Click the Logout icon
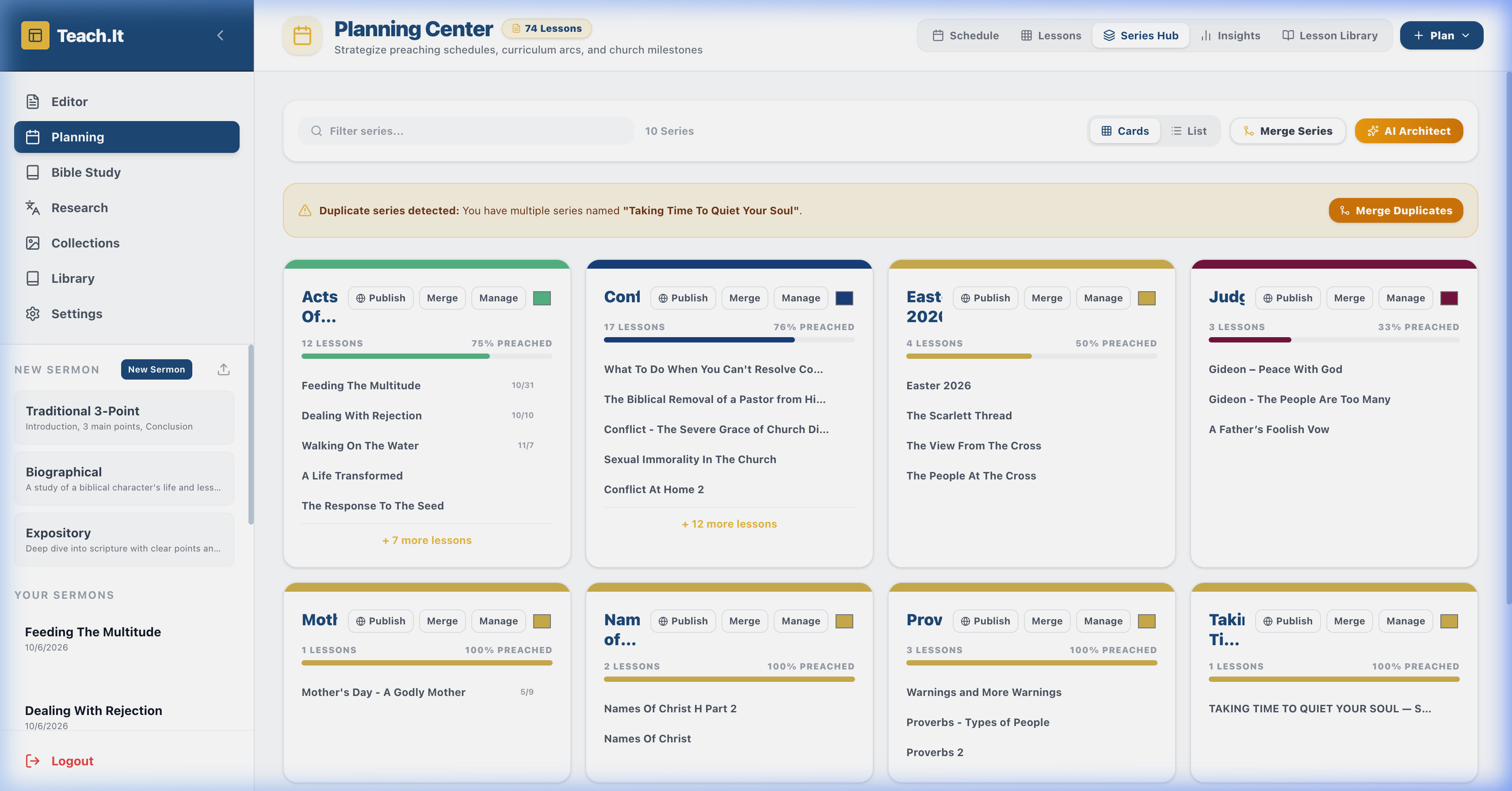 (x=33, y=761)
